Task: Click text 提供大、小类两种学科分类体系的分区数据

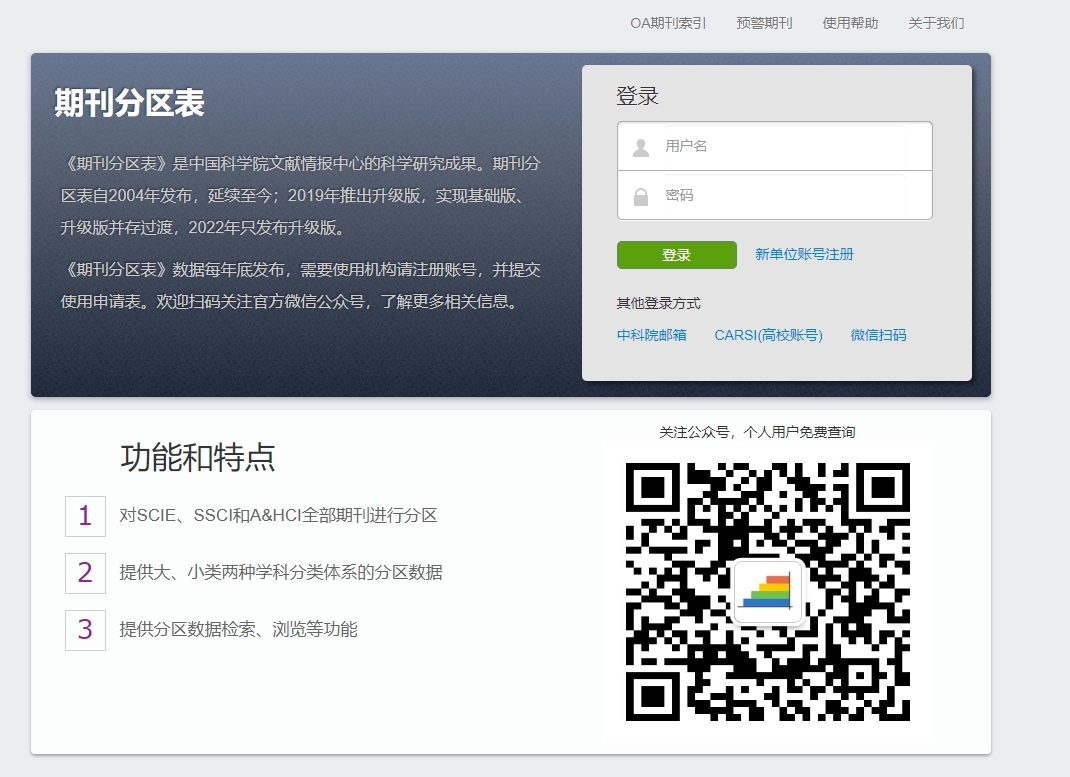Action: (281, 572)
